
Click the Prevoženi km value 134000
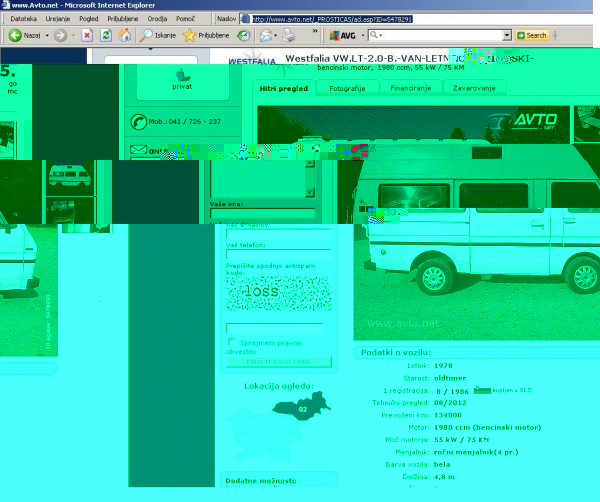pos(448,415)
